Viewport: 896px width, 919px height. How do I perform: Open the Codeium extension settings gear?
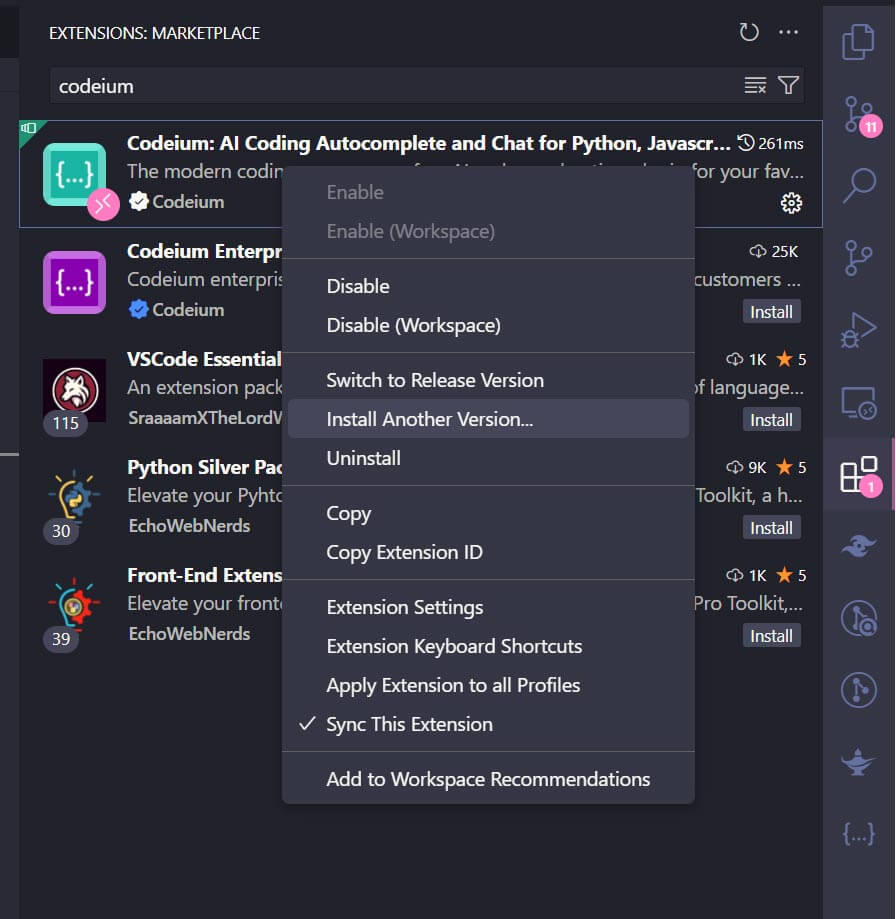click(x=791, y=202)
